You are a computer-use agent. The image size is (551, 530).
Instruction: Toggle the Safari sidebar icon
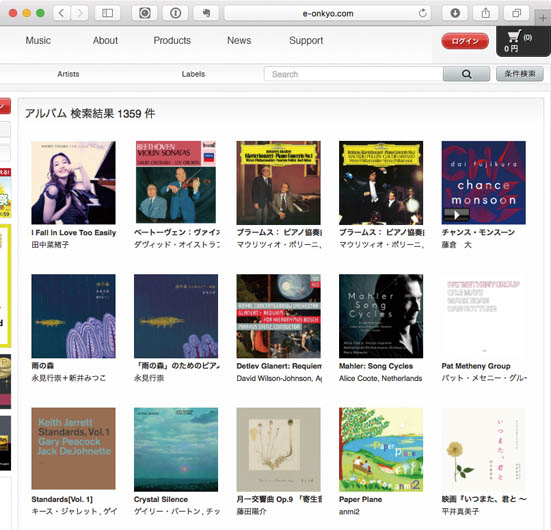point(108,13)
